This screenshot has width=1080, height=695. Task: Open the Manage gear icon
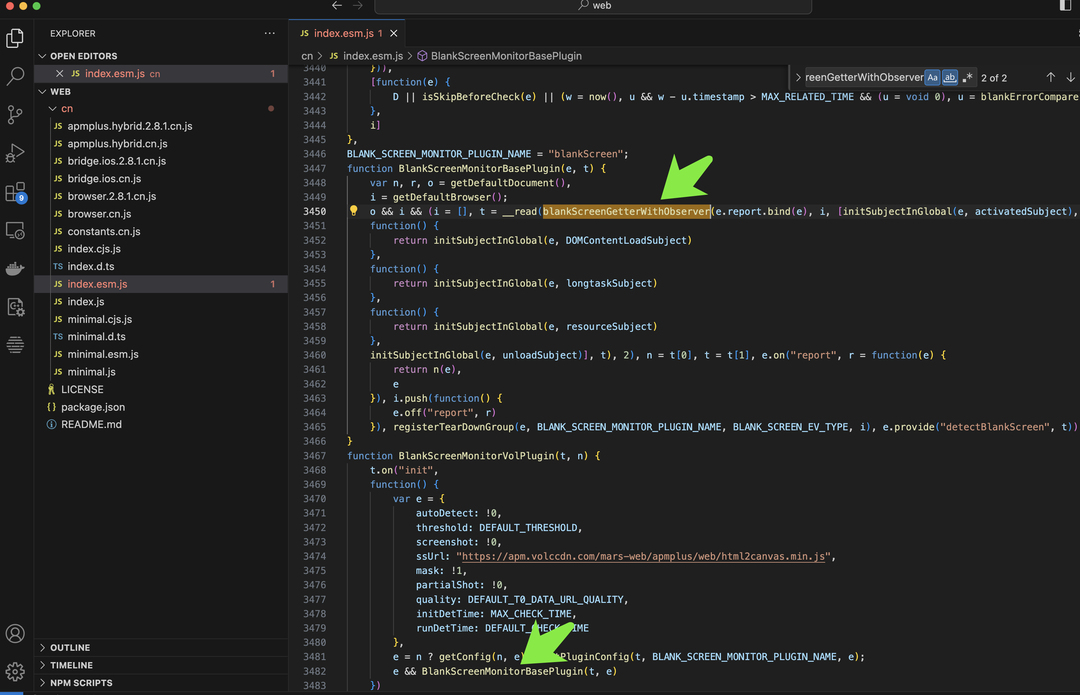(x=15, y=672)
